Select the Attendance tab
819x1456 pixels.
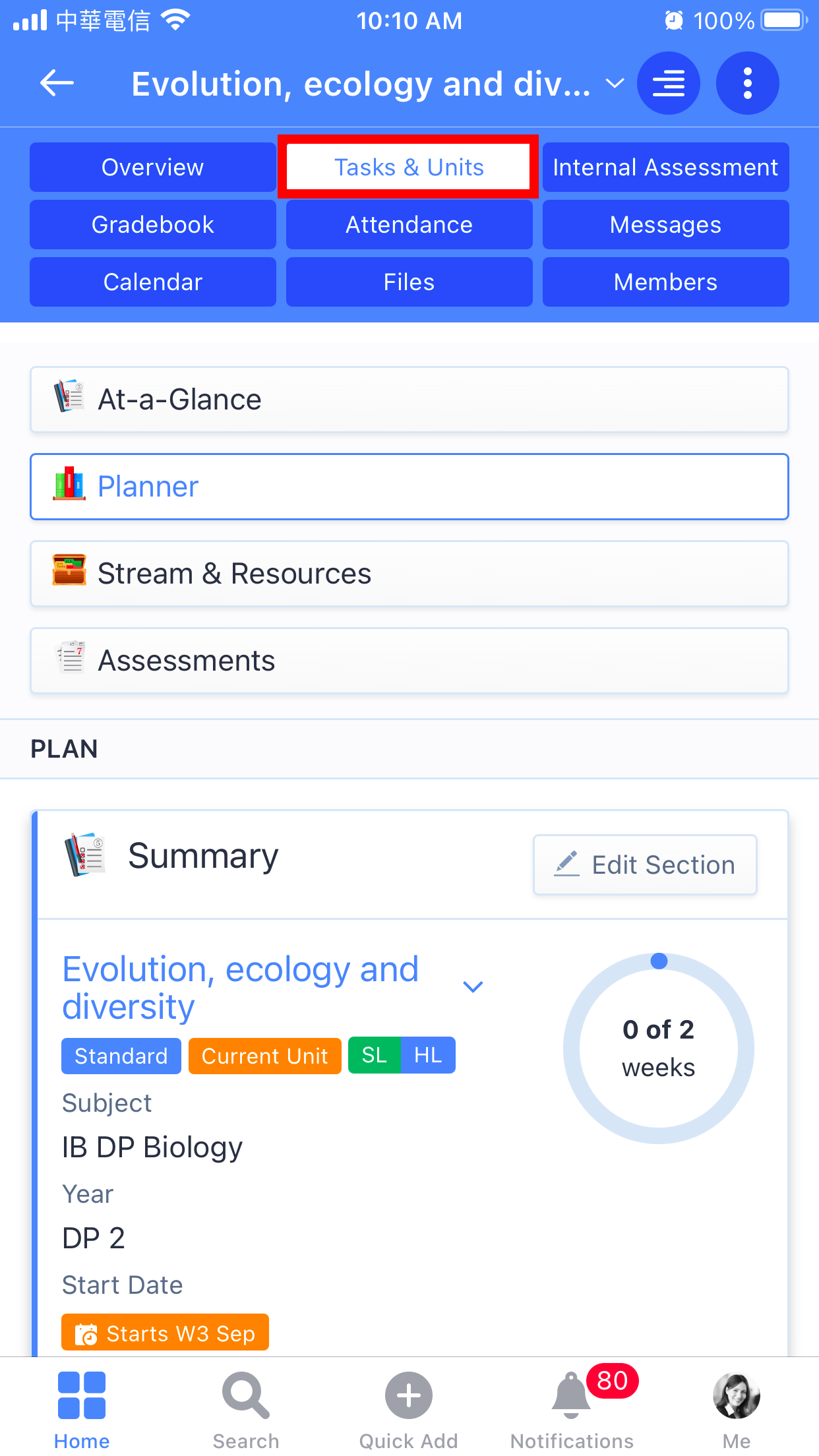pos(409,225)
